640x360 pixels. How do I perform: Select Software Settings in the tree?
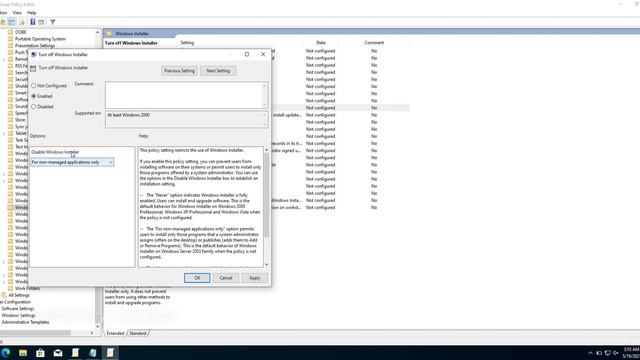pyautogui.click(x=18, y=309)
